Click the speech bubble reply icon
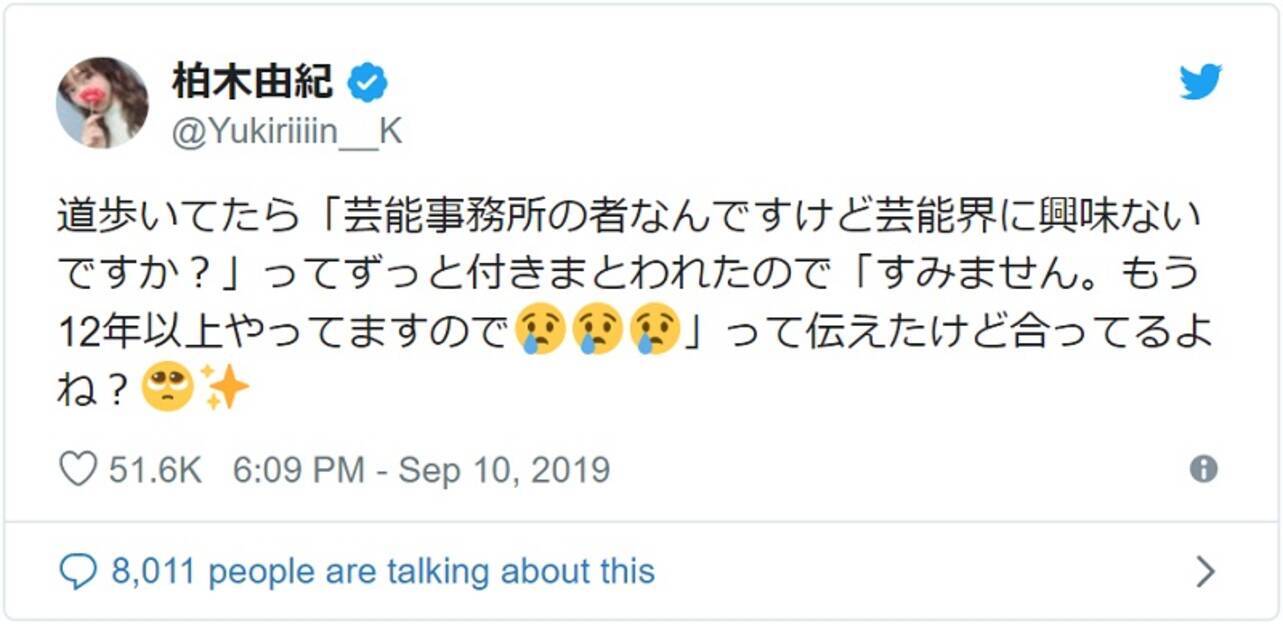This screenshot has width=1283, height=624. click(x=78, y=572)
